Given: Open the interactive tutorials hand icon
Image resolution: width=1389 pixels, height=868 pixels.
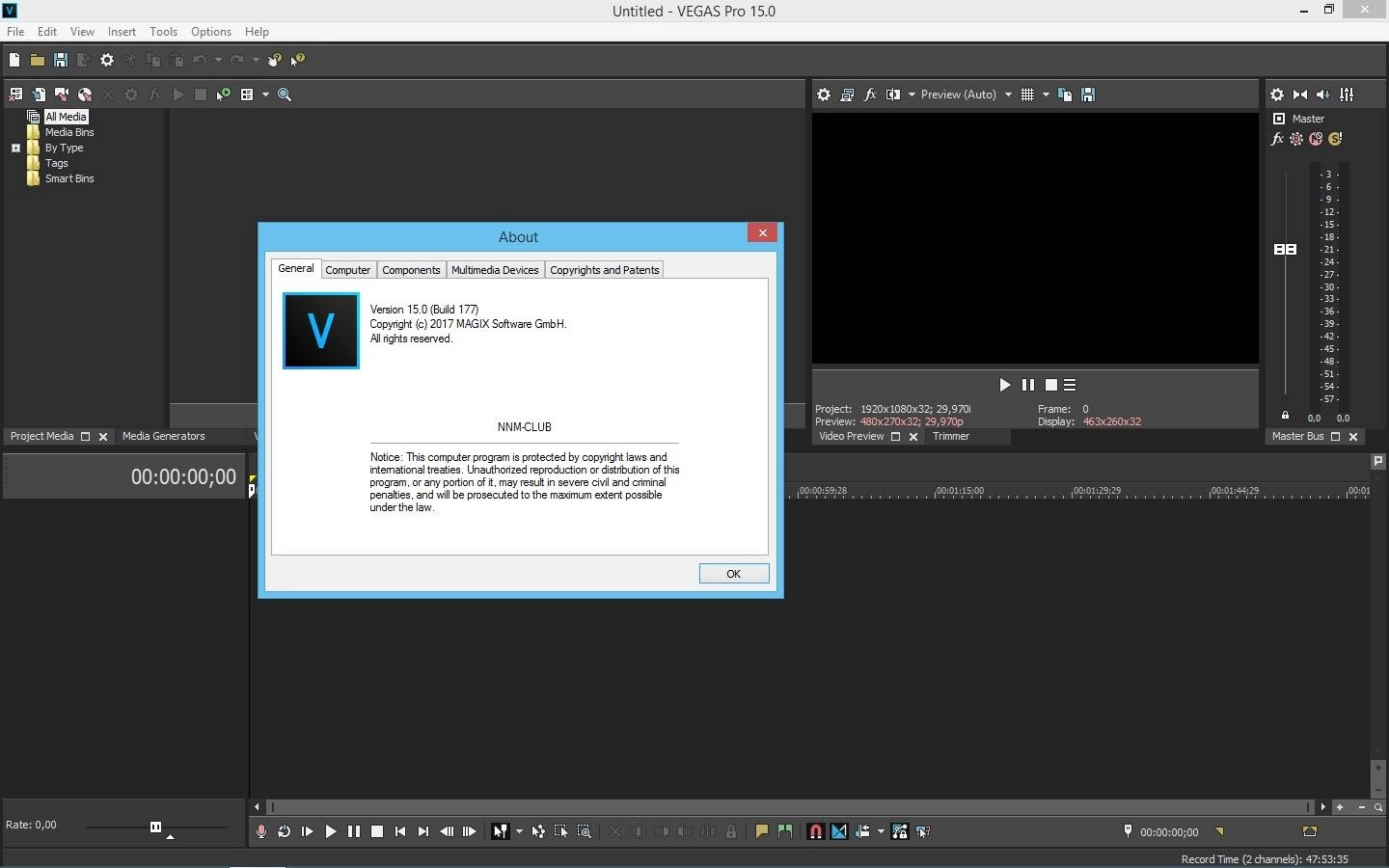Looking at the screenshot, I should pos(275,60).
